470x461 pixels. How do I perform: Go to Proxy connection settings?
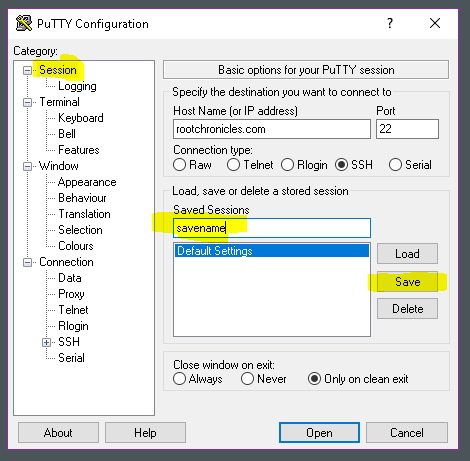[71, 294]
